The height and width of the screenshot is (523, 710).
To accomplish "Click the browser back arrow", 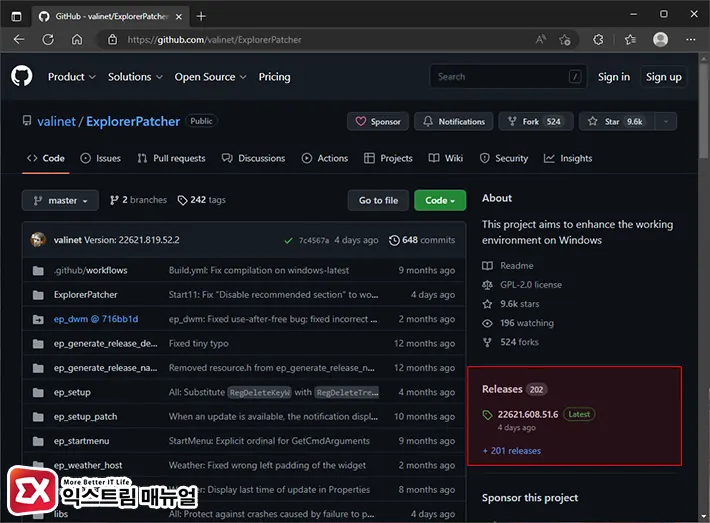I will click(x=19, y=39).
